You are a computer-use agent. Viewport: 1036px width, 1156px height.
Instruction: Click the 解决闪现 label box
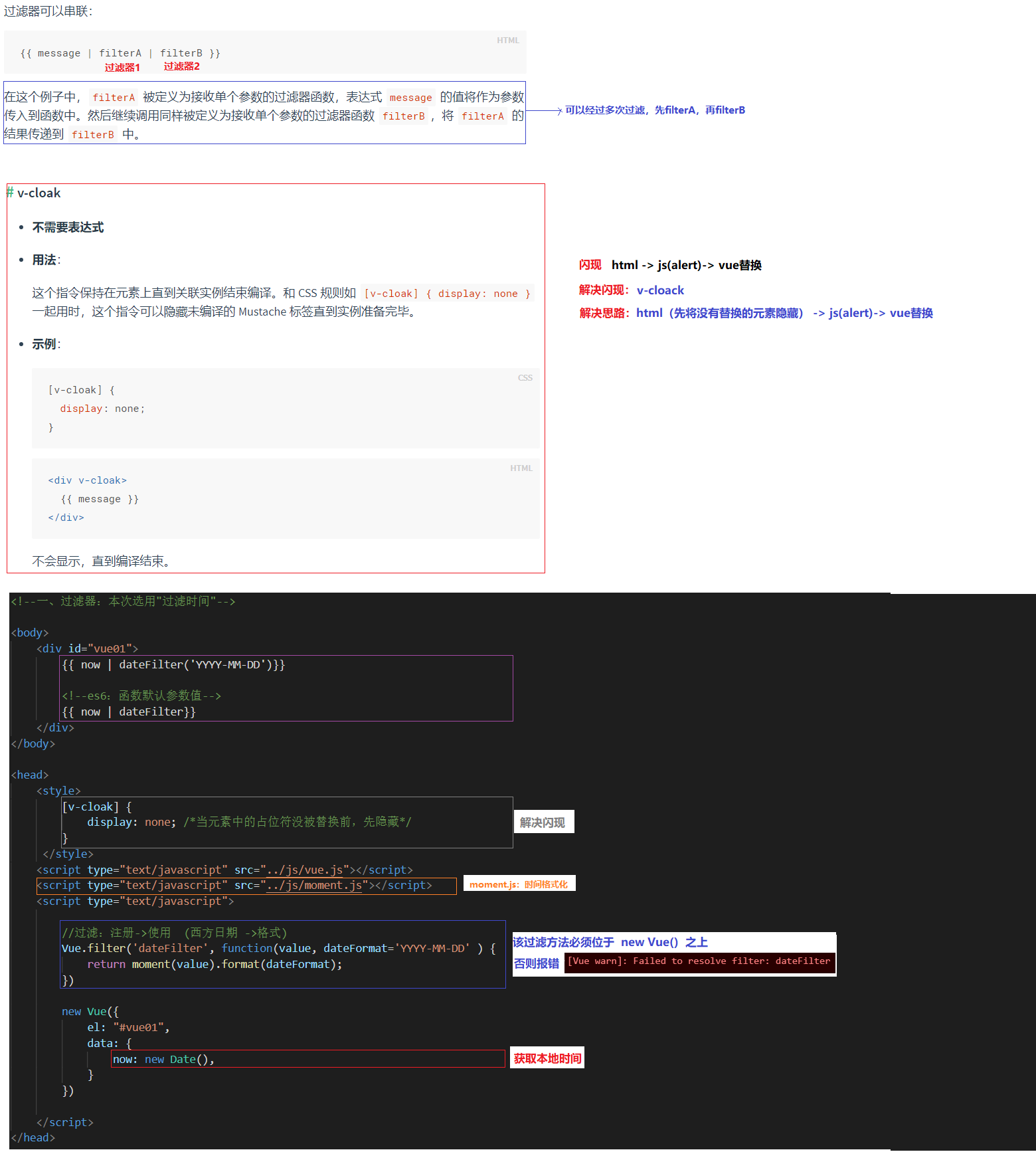[543, 822]
